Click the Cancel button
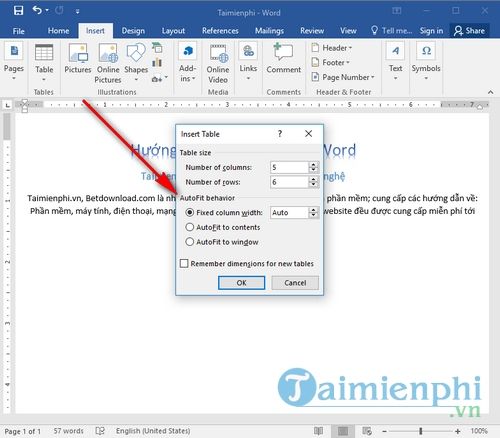Screen dimensions: 500x438 click(295, 283)
